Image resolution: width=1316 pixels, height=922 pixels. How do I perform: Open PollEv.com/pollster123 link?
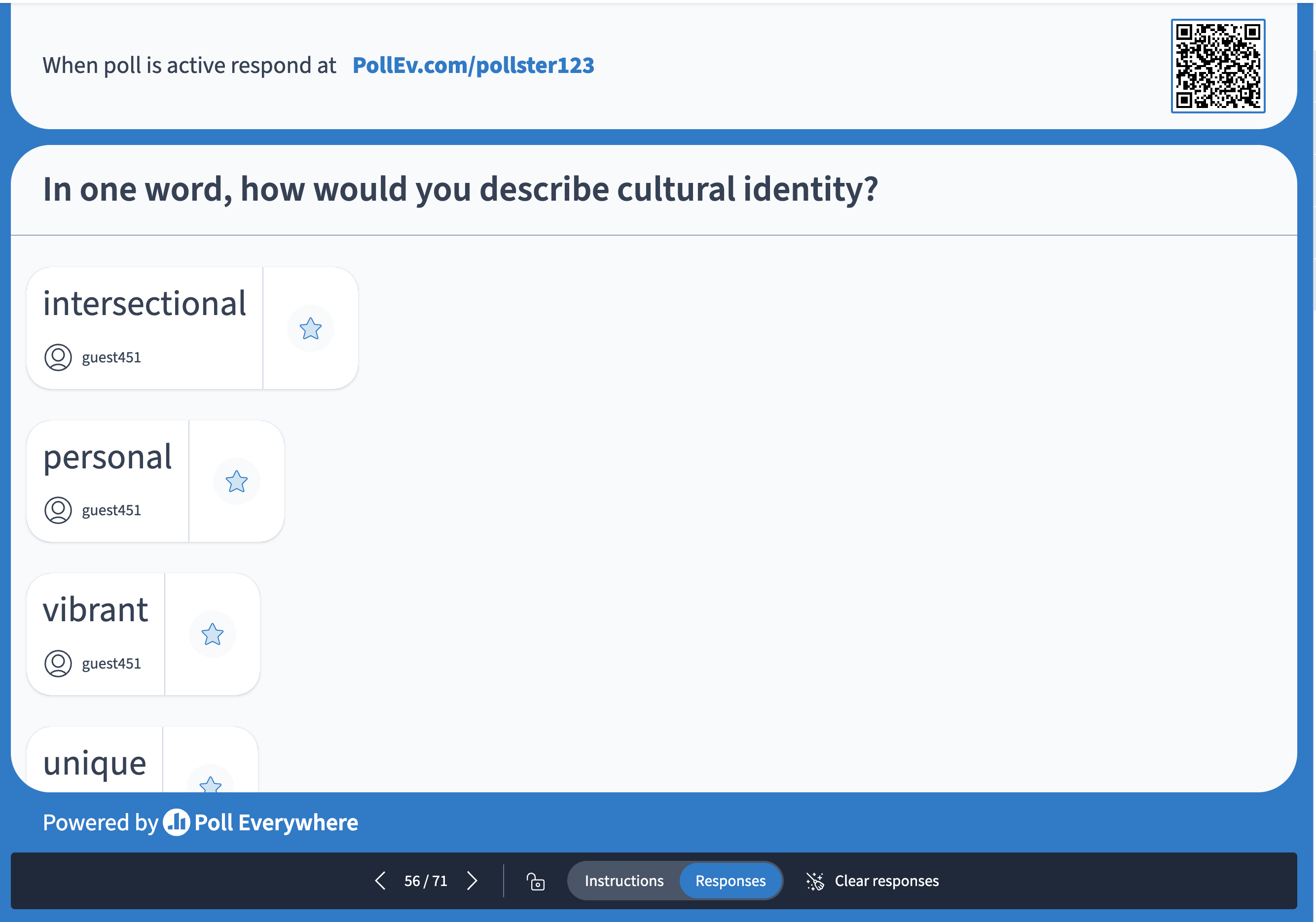[x=474, y=66]
